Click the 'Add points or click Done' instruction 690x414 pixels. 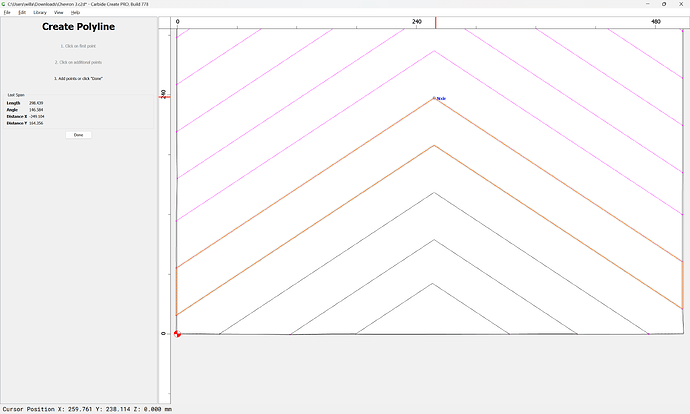(x=78, y=78)
